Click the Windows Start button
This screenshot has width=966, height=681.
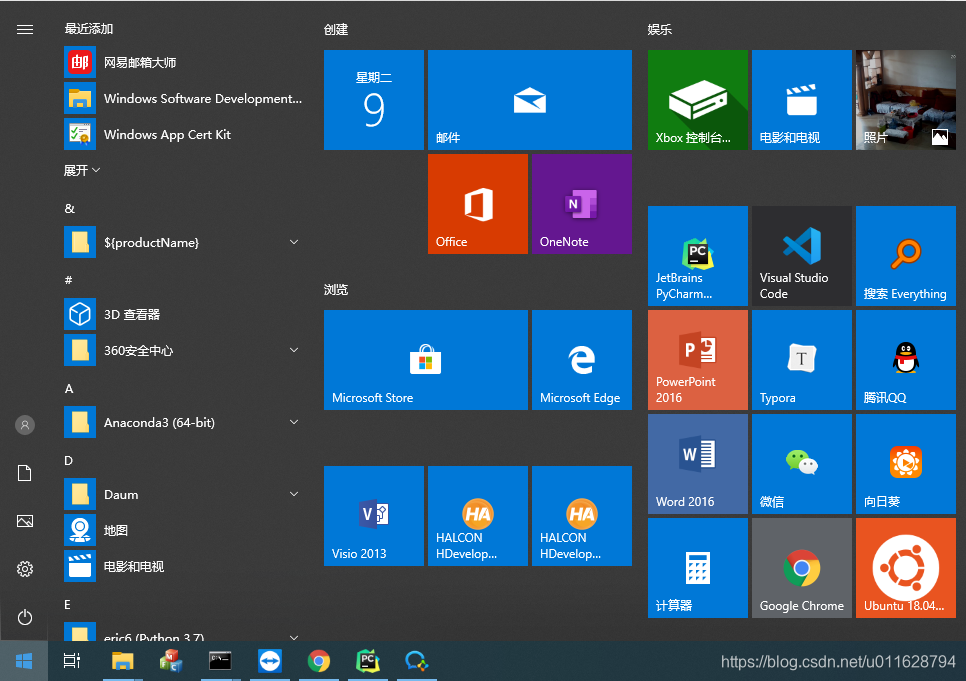click(x=24, y=661)
